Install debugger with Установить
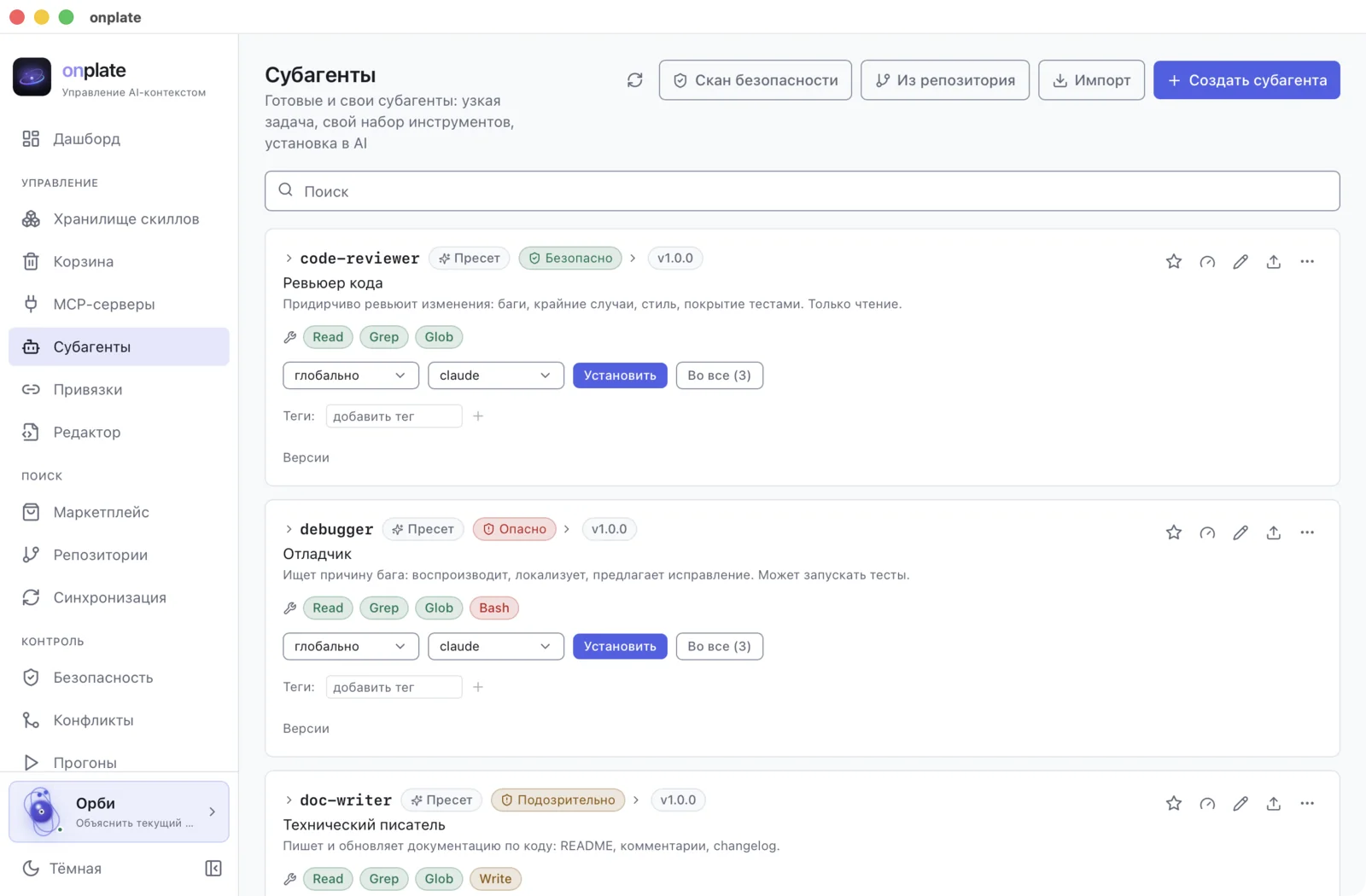The width and height of the screenshot is (1366, 896). [x=620, y=646]
